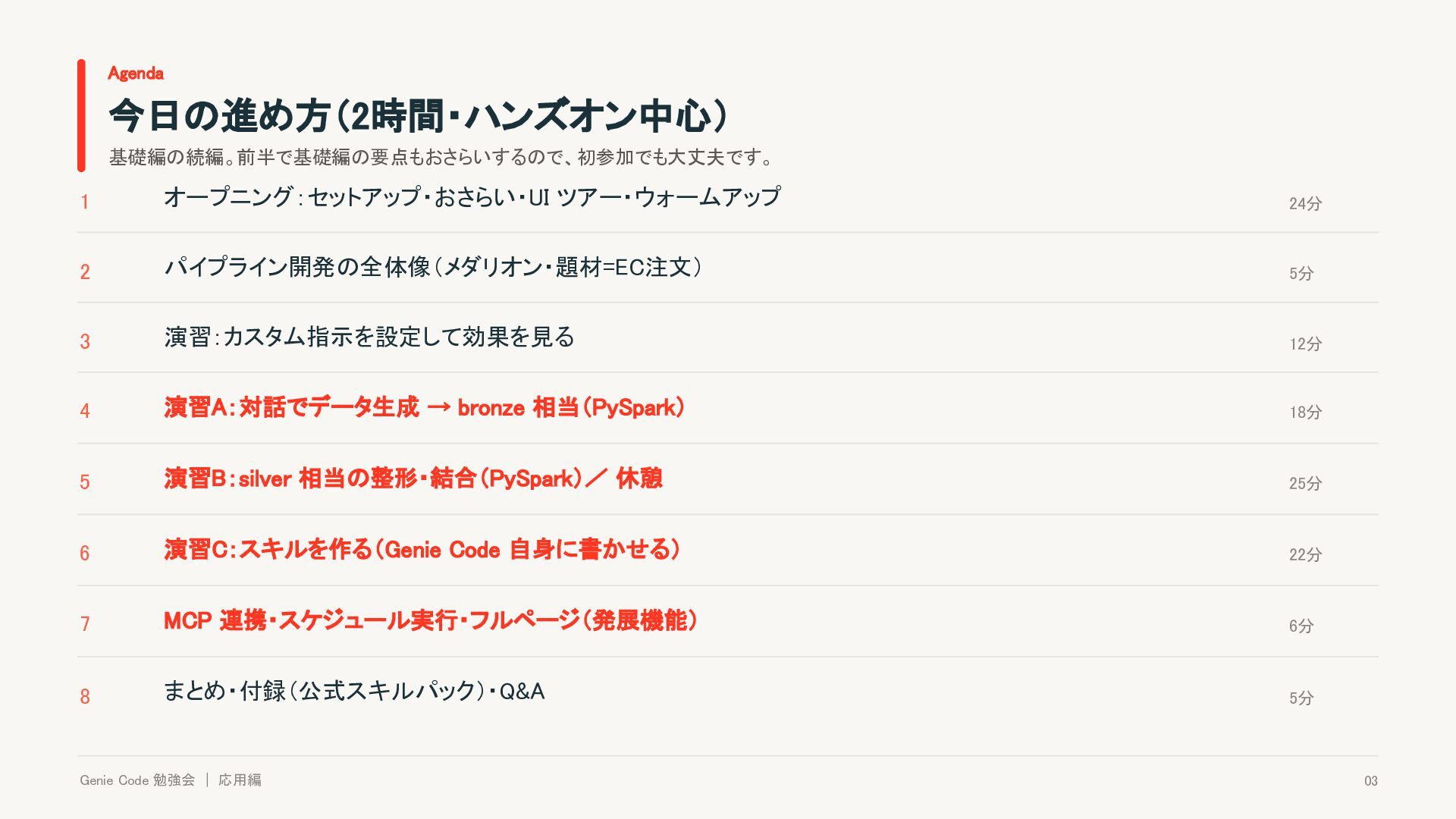Select the slide title 今日の進め方
Screen dimensions: 1456x819
coord(419,116)
